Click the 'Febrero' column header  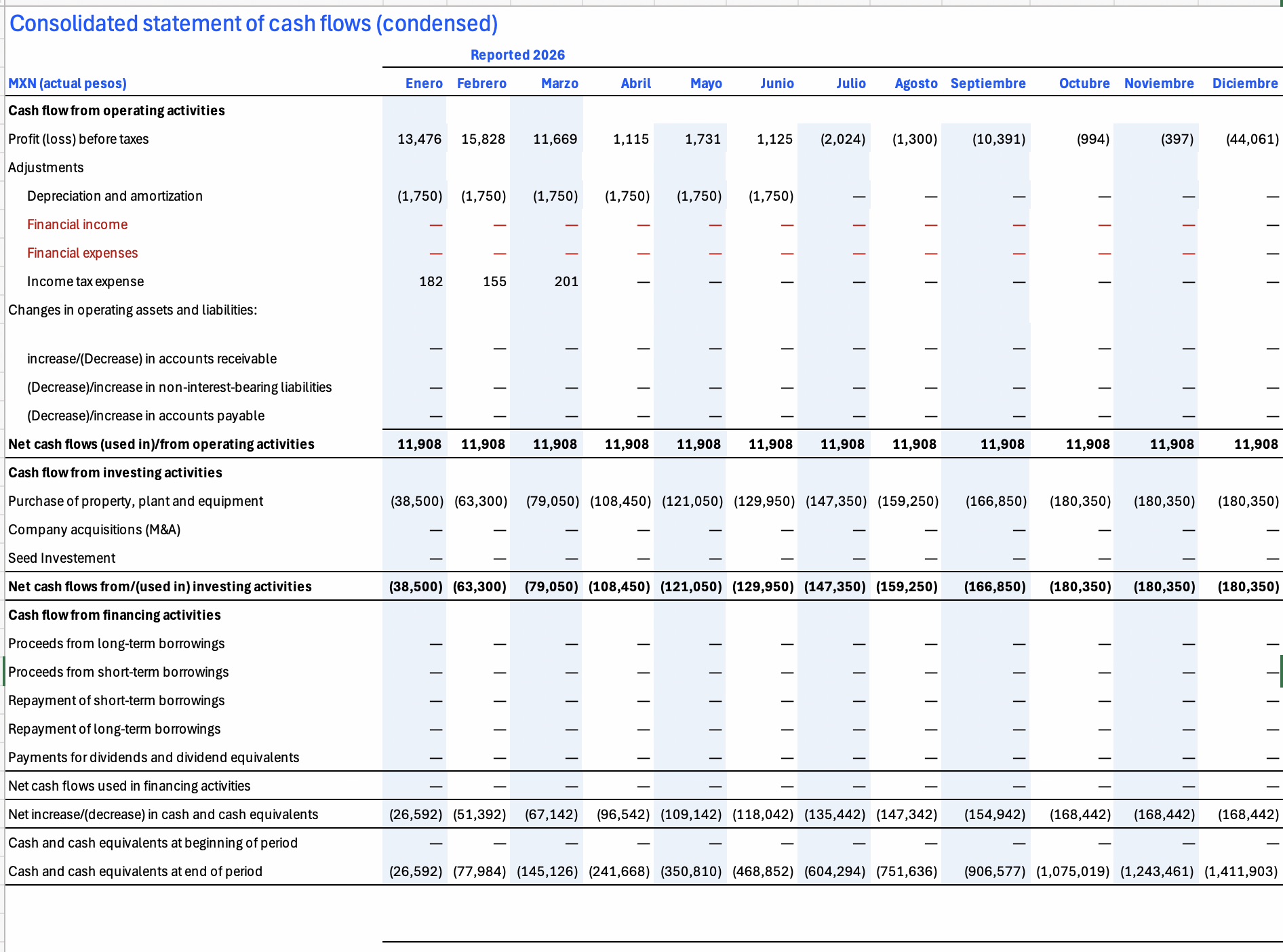click(x=481, y=83)
